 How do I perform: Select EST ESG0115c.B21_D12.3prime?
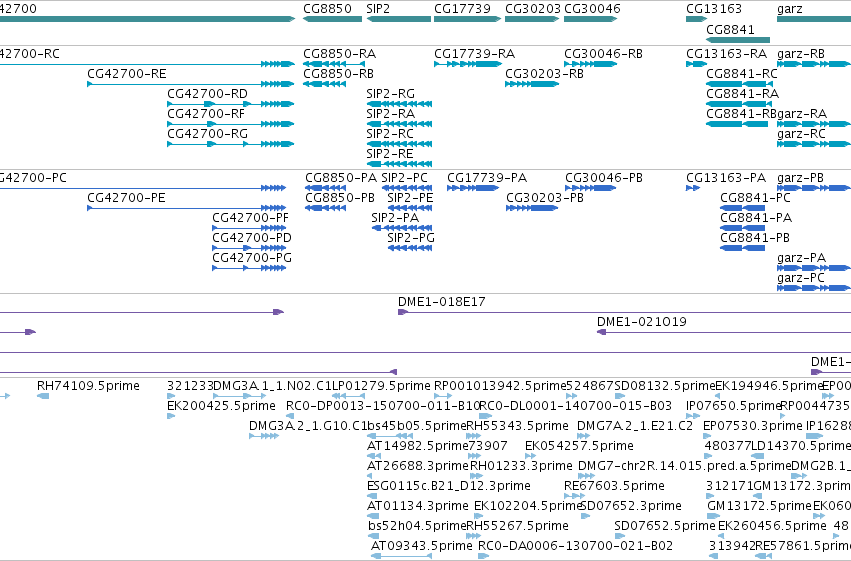tap(372, 496)
